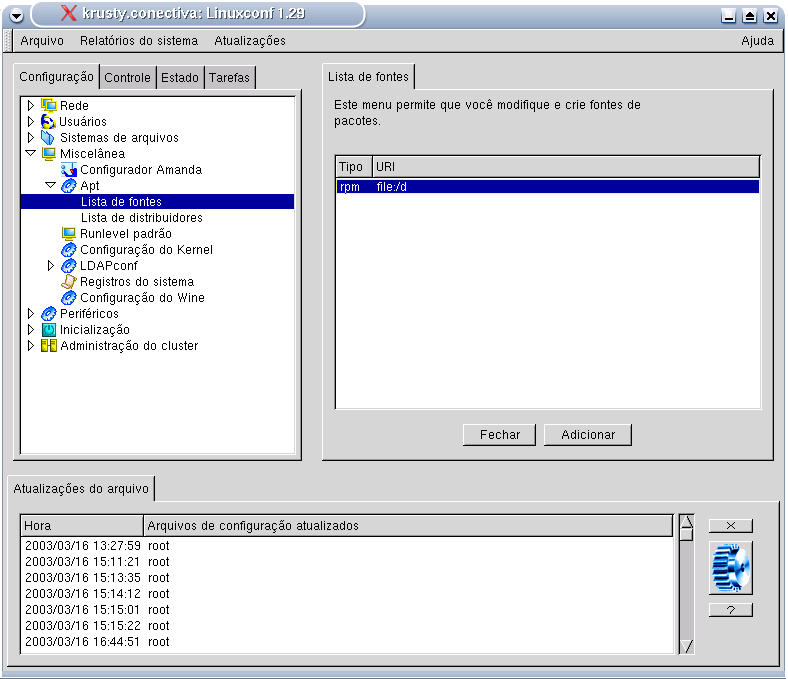This screenshot has width=788, height=679.
Task: Open the Atualizações menu
Action: point(250,41)
